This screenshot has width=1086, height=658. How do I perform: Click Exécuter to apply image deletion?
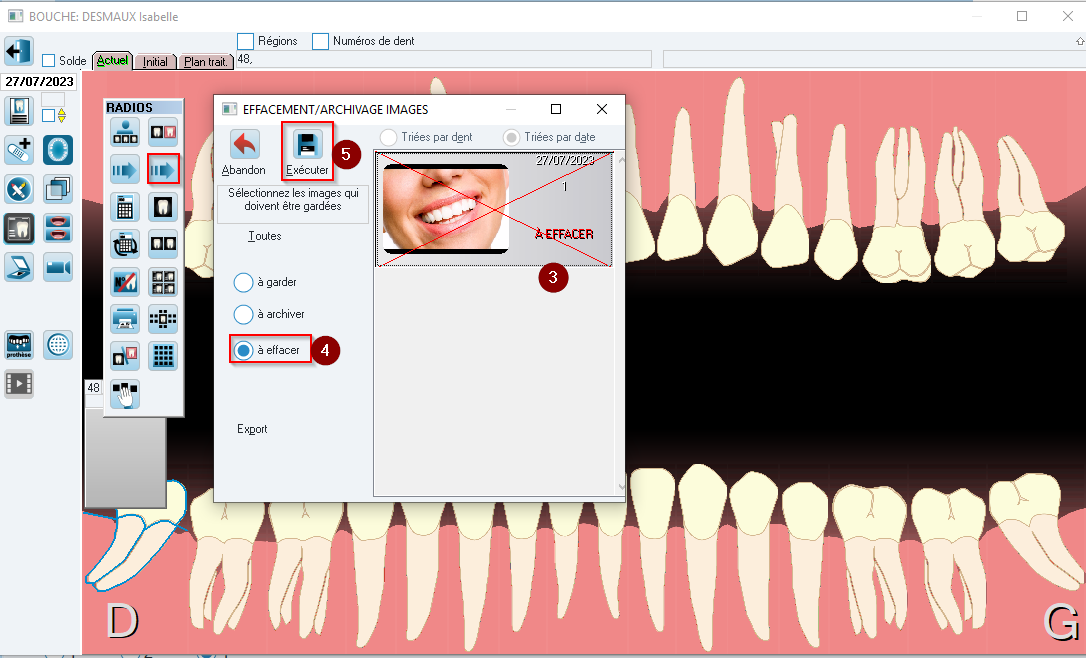(307, 152)
